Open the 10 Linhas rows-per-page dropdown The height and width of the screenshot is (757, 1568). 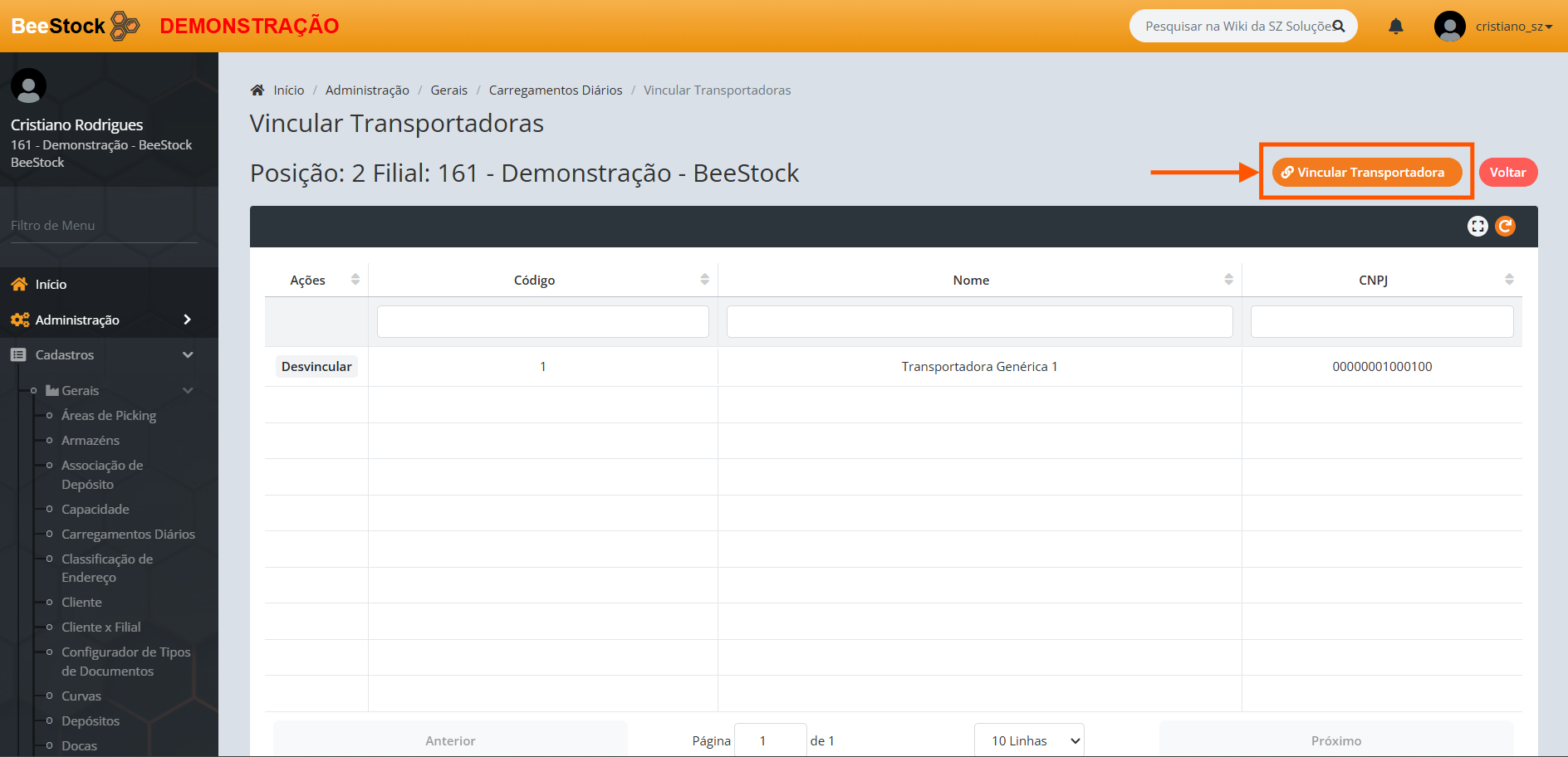click(x=1029, y=740)
